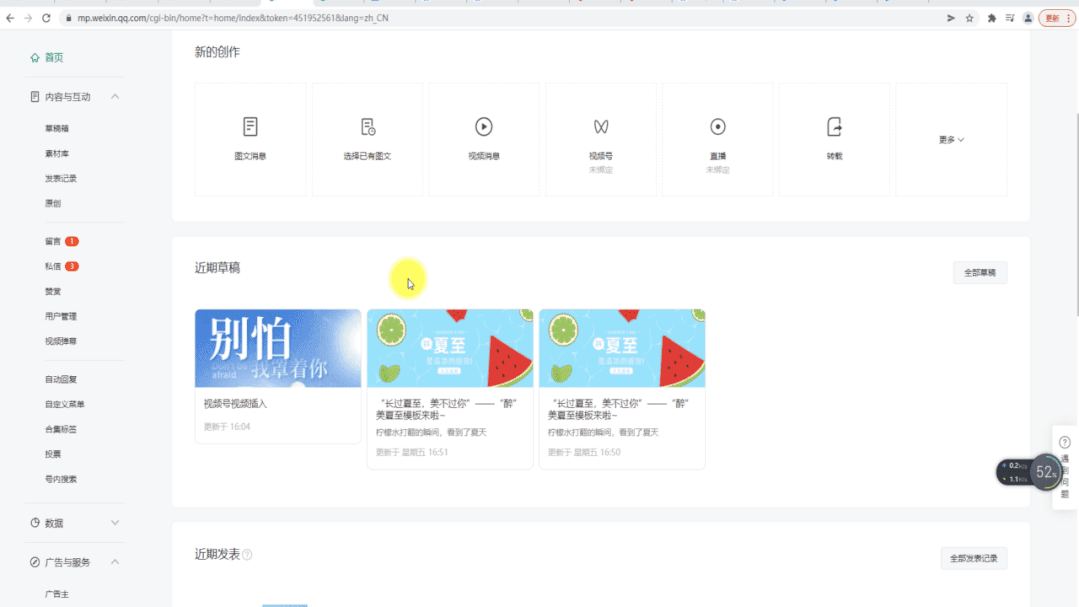Viewport: 1079px width, 607px height.
Task: Open 素材库 in the sidebar
Action: point(56,153)
